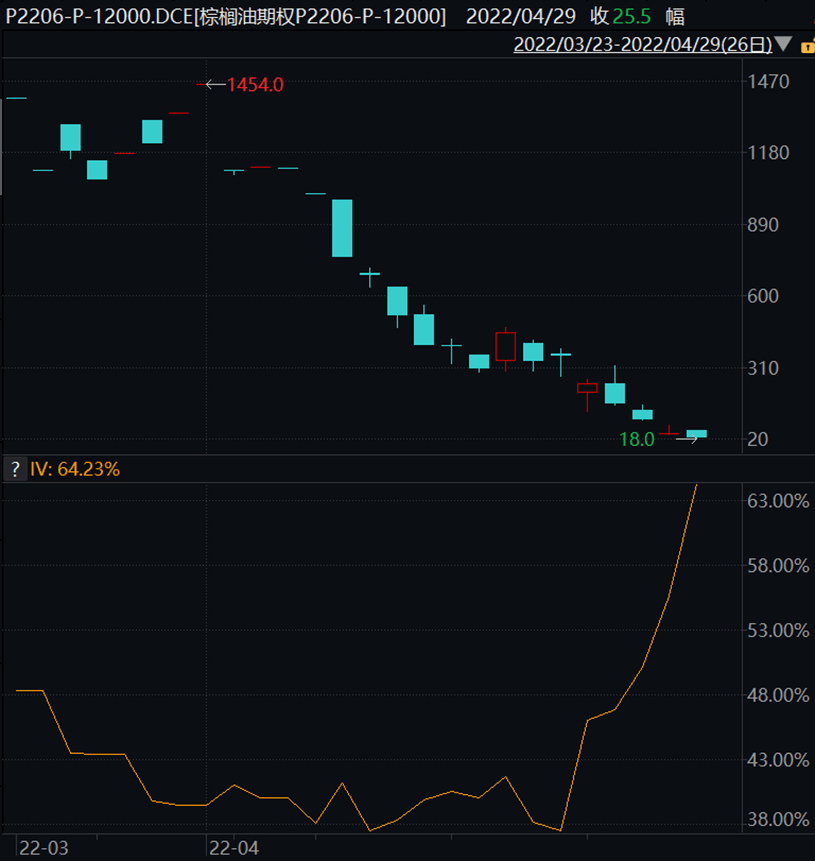The image size is (815, 861).
Task: Click the closing price value 25.5
Action: [x=632, y=16]
